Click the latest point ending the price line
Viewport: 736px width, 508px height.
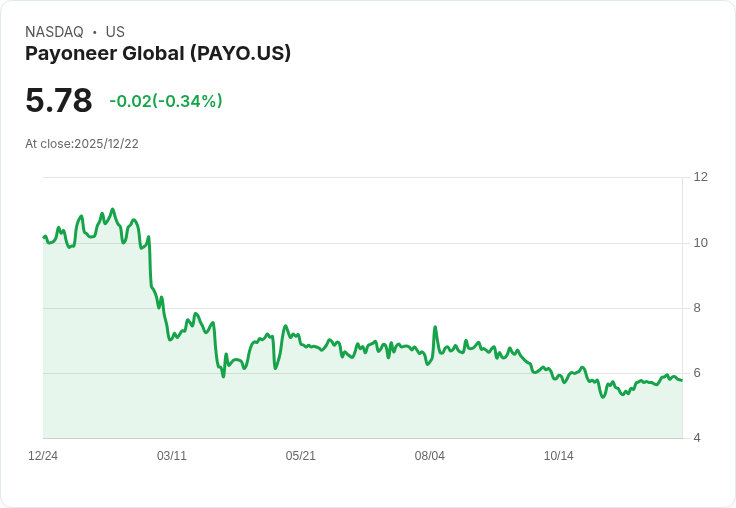(682, 380)
